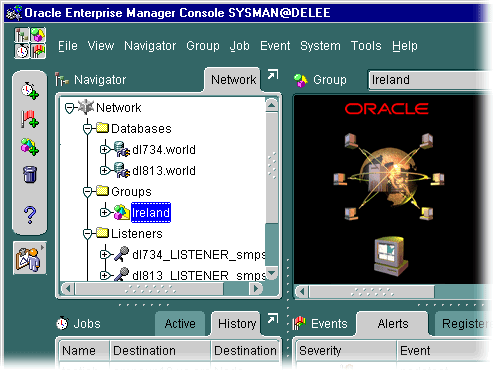
Task: Click Navigator tree scroll right arrow
Action: 256,288
